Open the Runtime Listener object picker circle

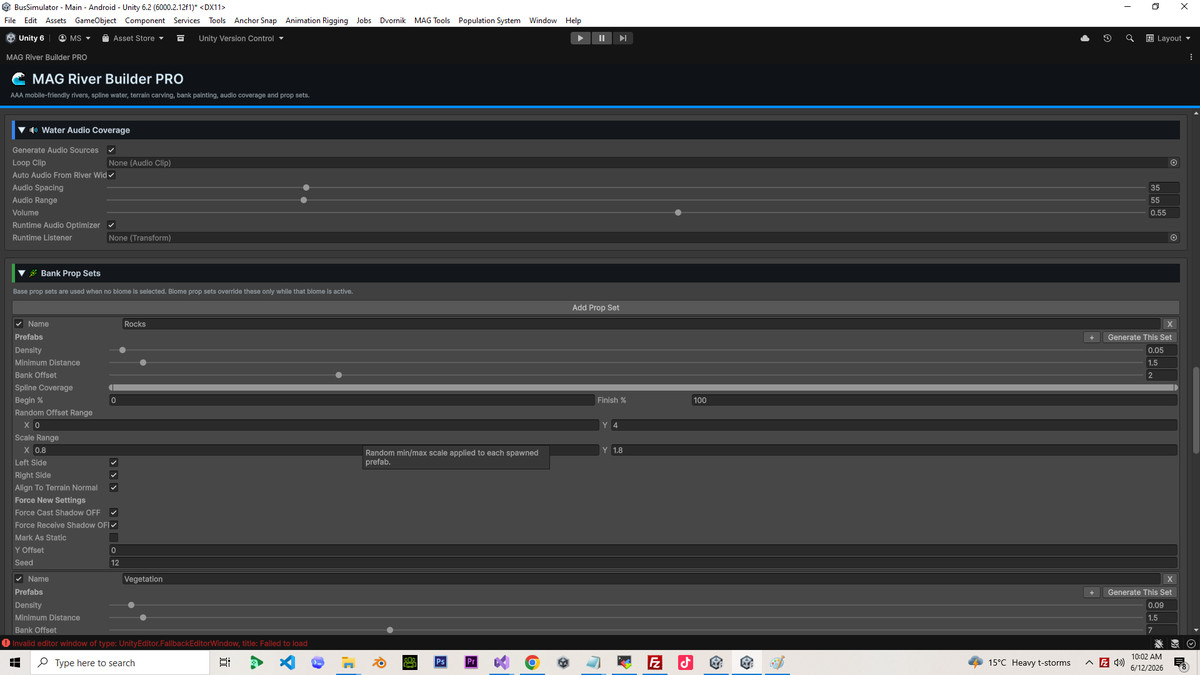(1173, 238)
